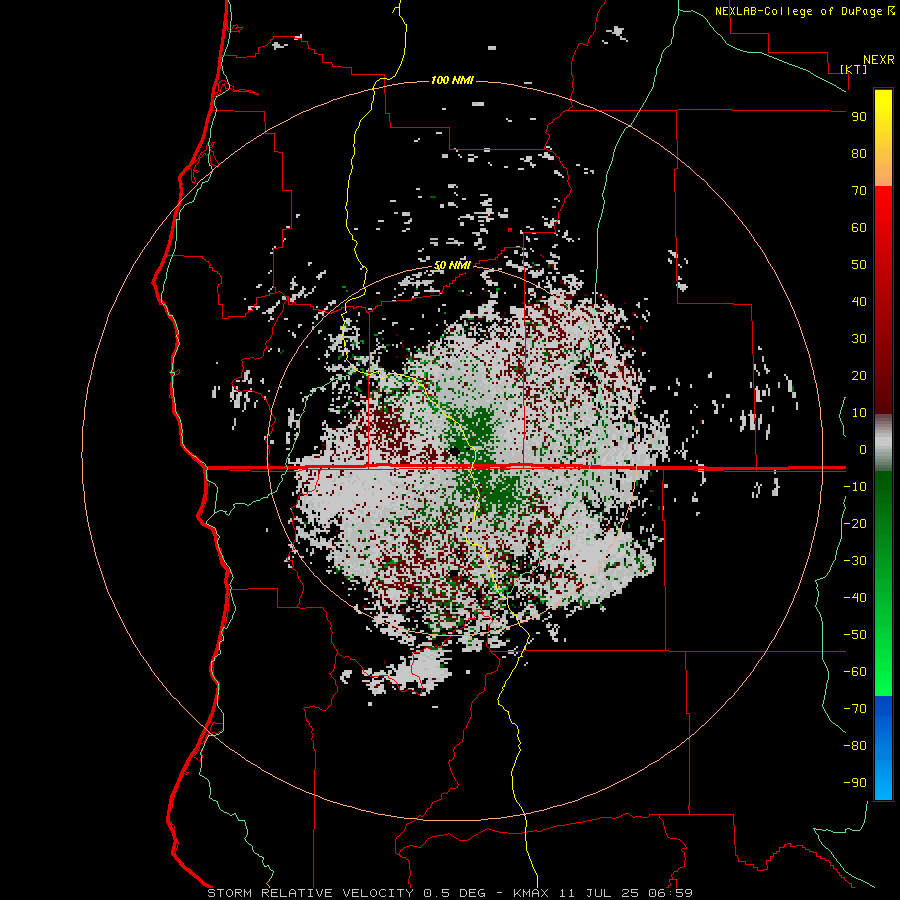This screenshot has width=900, height=900.
Task: Click the 0.5 DEG elevation text
Action: [455, 893]
